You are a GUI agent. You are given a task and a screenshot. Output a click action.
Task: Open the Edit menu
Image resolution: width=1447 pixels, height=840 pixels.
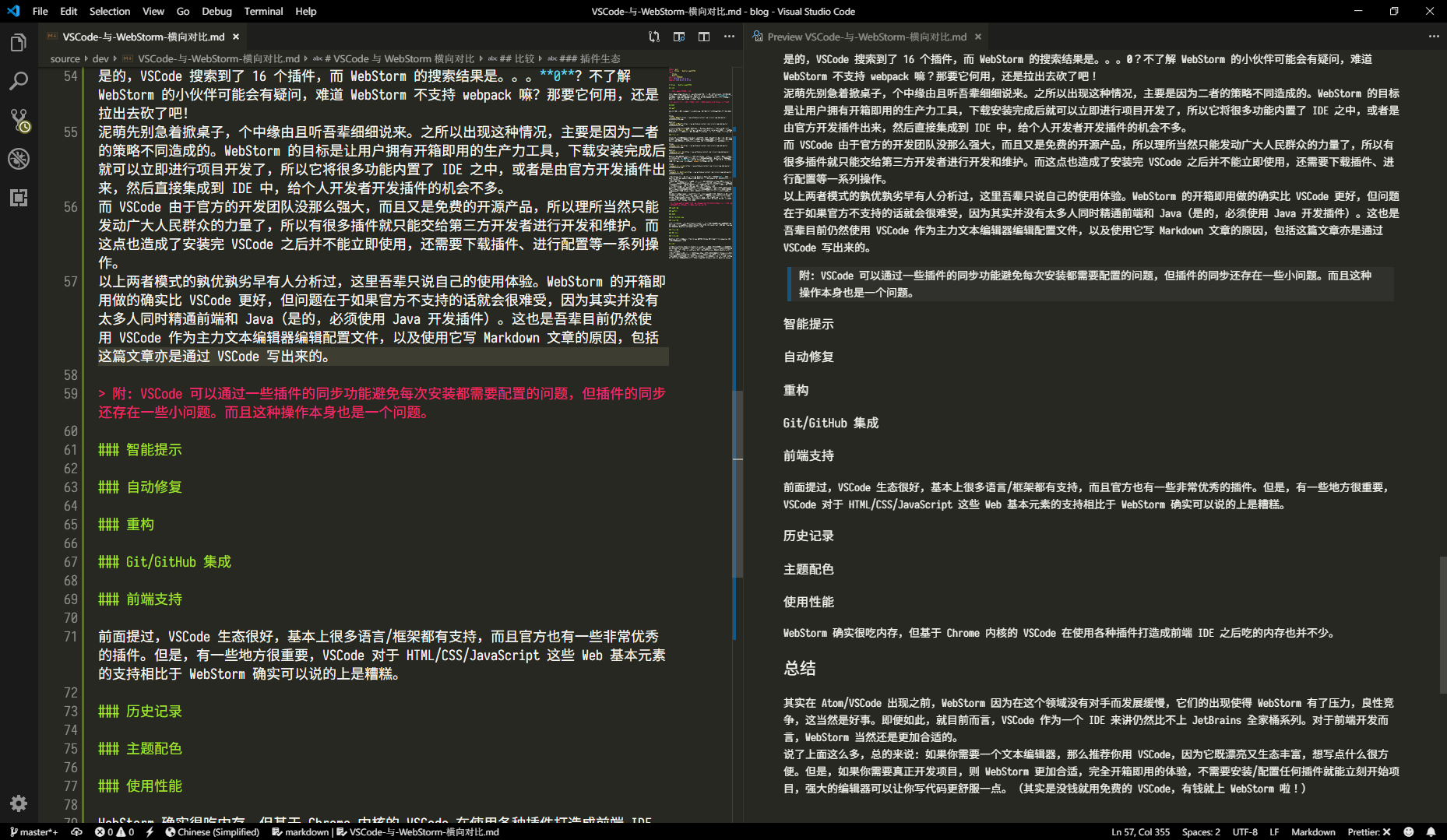(69, 11)
